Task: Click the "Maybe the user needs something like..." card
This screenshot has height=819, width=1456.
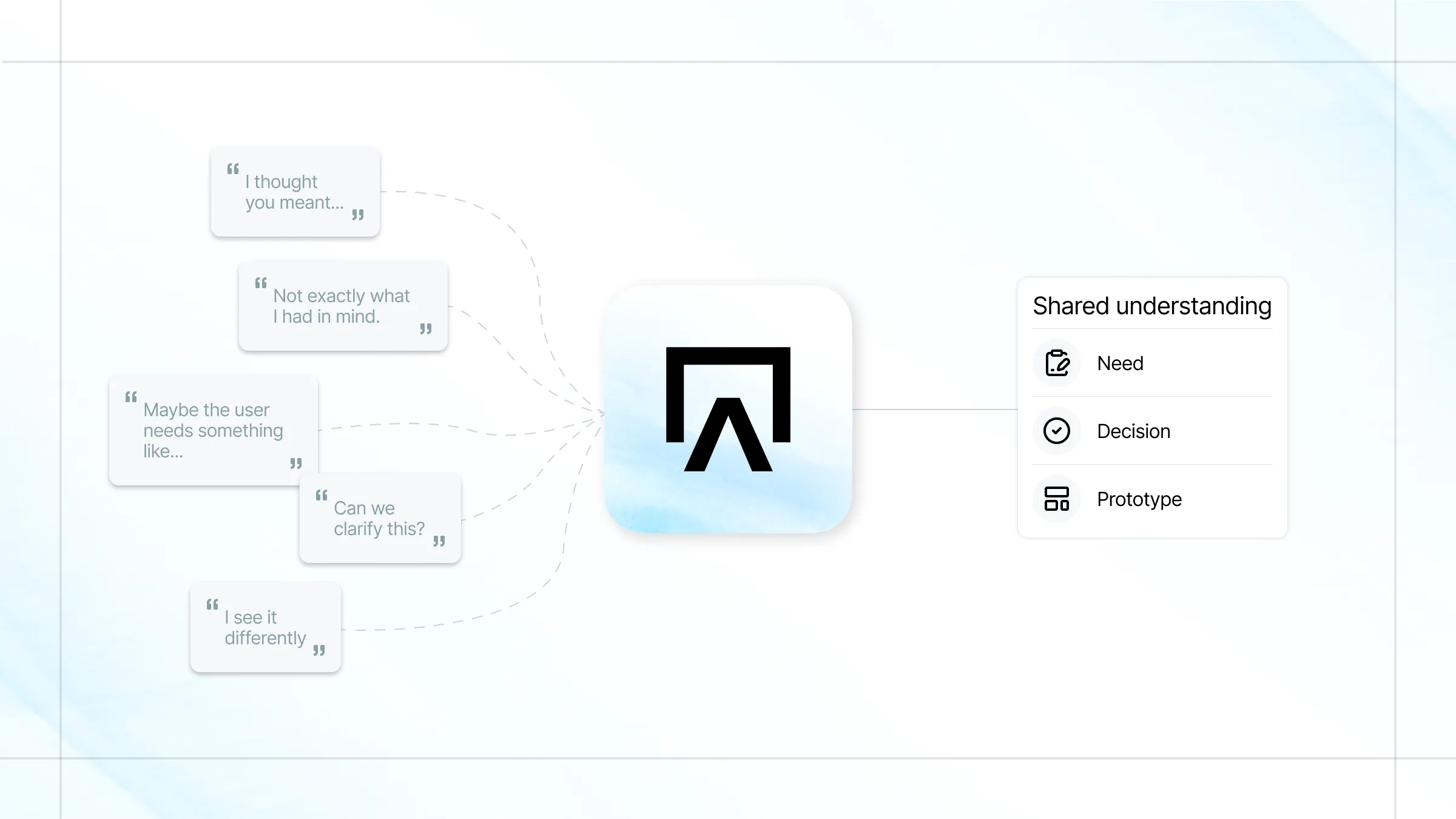Action: coord(214,430)
